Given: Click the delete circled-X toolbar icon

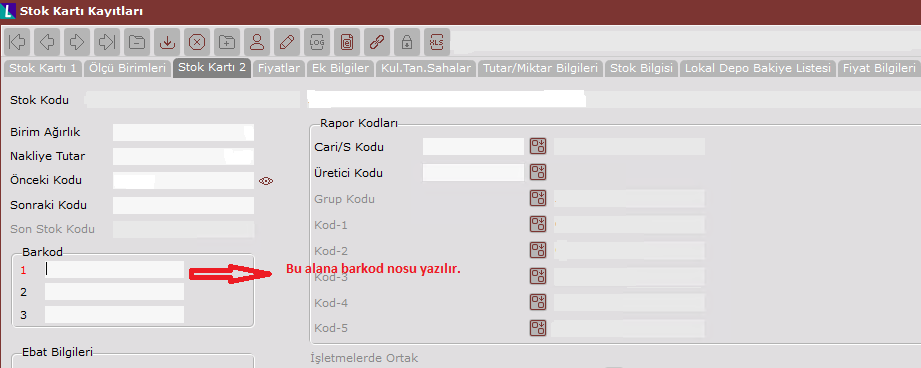Looking at the screenshot, I should pos(197,42).
